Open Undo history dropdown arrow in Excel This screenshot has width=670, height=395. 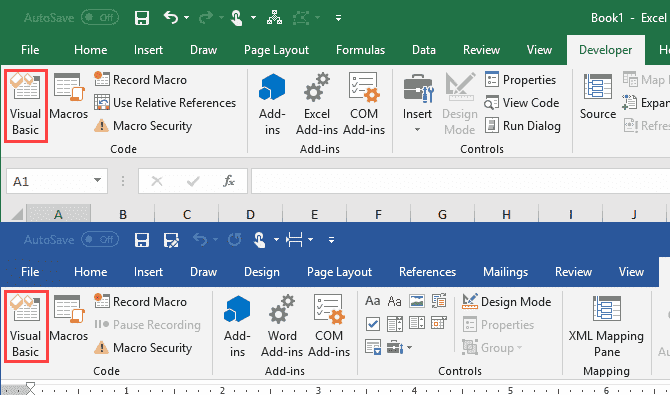pyautogui.click(x=186, y=18)
